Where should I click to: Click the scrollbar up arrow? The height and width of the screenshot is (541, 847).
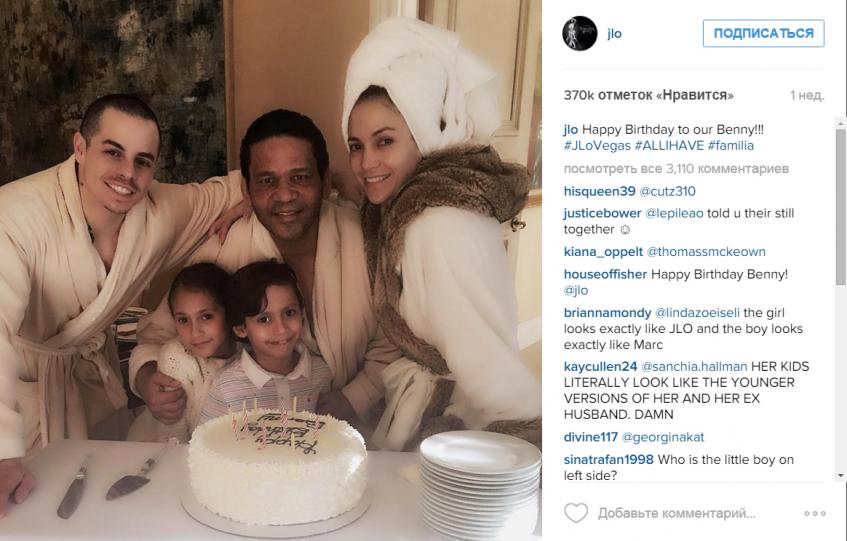point(841,121)
